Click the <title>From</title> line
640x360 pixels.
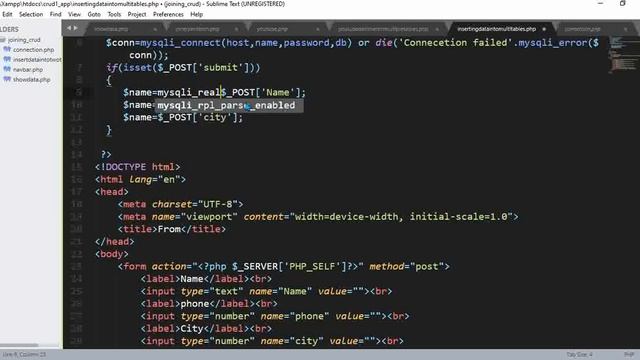172,229
